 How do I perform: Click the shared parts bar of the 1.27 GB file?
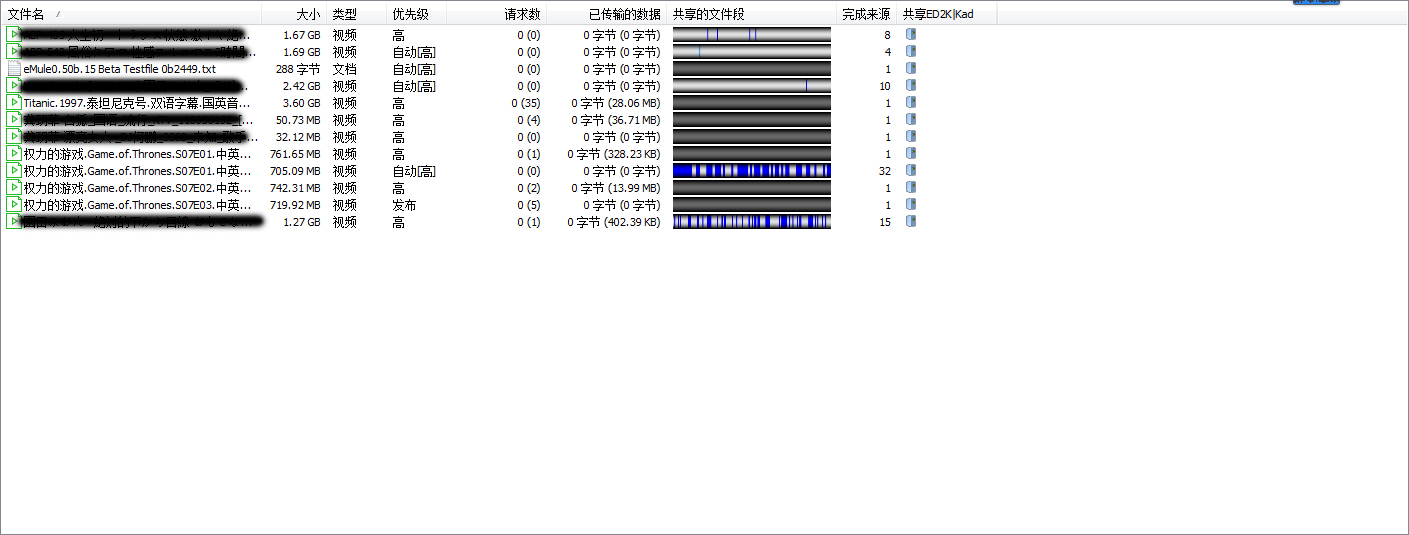point(752,222)
